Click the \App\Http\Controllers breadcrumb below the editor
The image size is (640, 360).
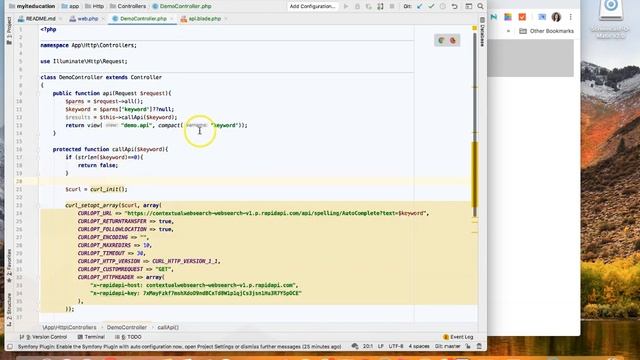tap(70, 327)
